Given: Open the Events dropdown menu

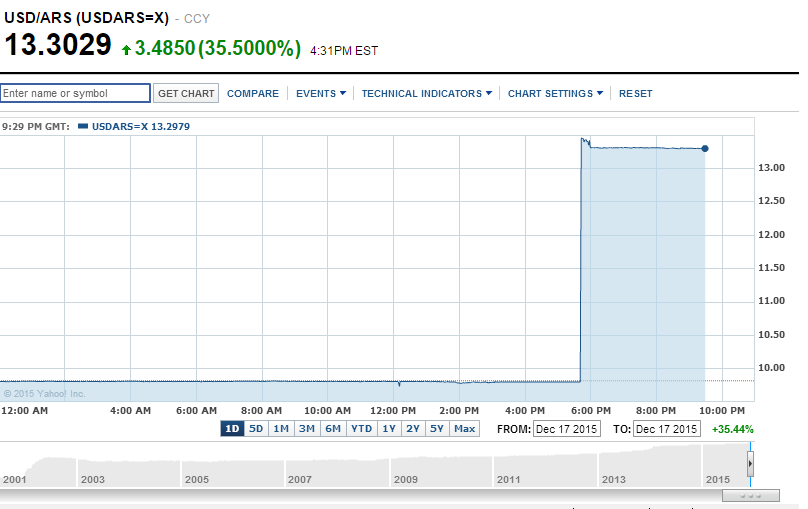Looking at the screenshot, I should point(321,93).
